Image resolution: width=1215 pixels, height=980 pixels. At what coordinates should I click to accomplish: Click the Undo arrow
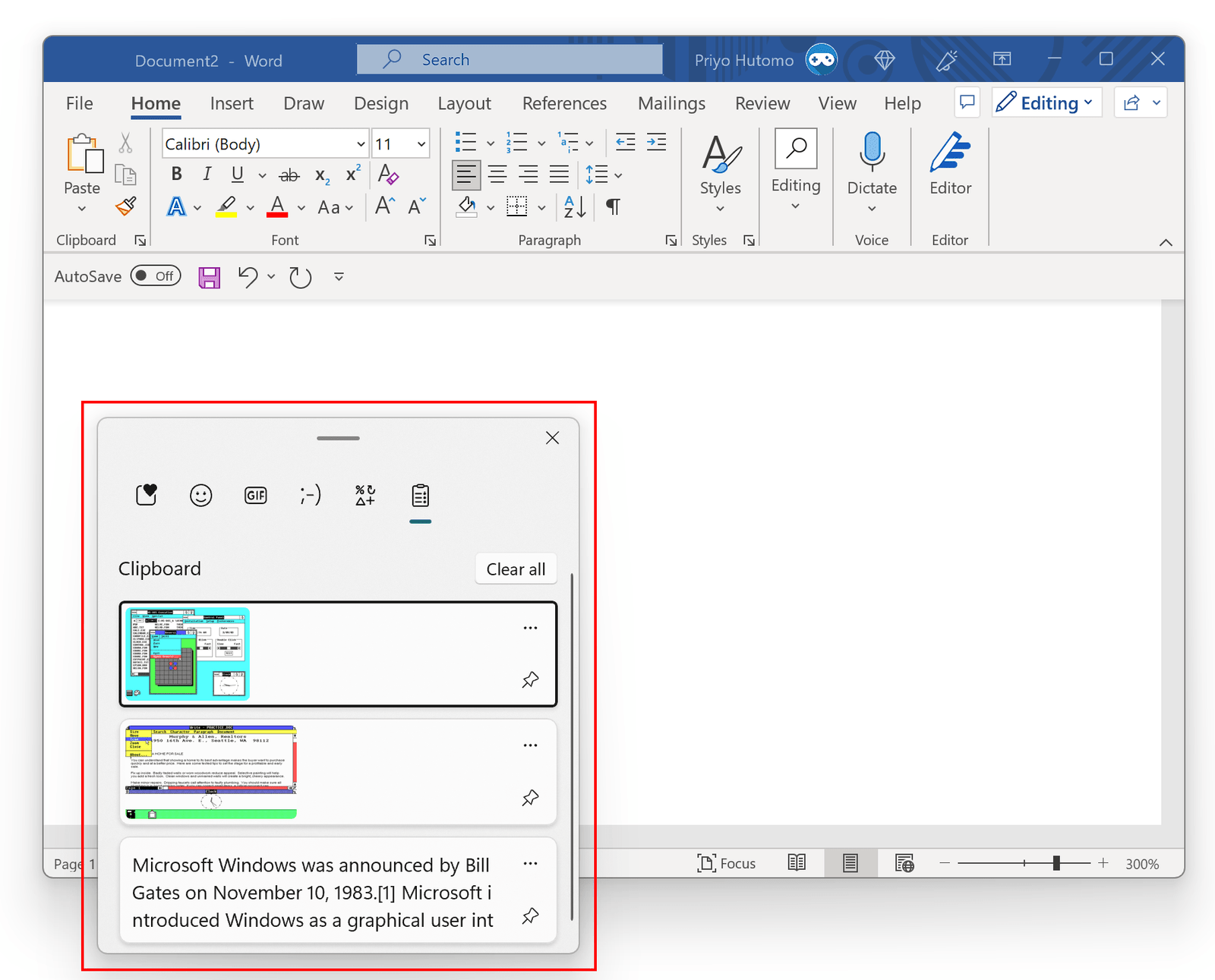click(x=248, y=277)
